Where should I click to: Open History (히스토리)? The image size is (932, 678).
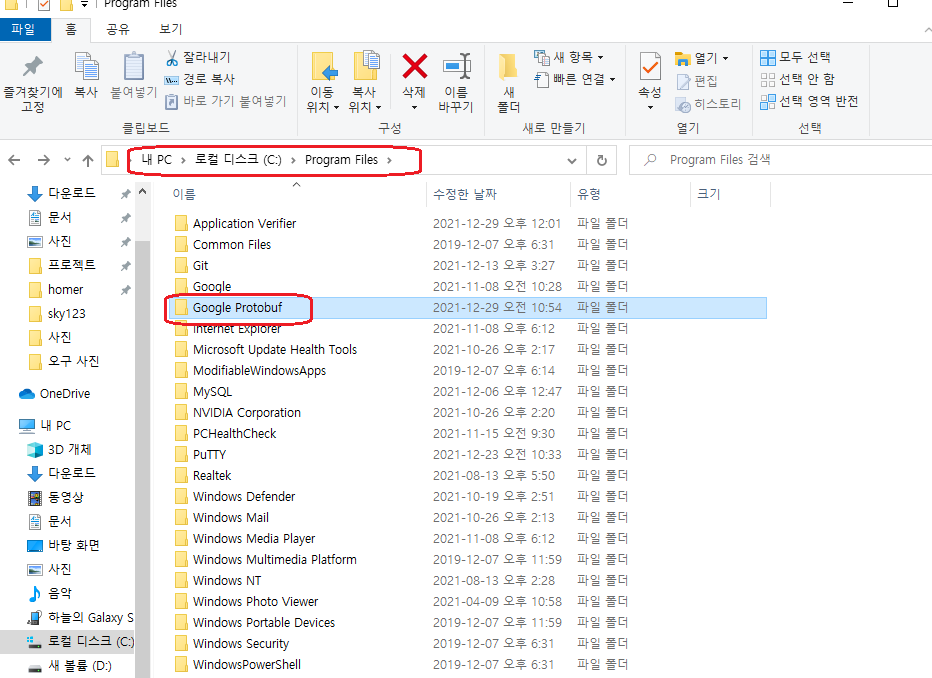[709, 105]
